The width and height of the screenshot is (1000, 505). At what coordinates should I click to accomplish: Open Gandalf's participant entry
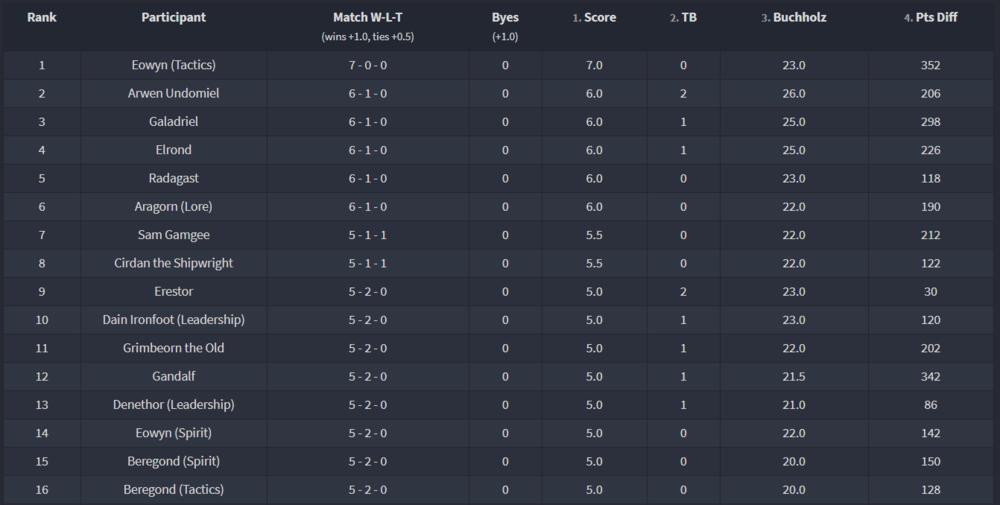(x=174, y=376)
